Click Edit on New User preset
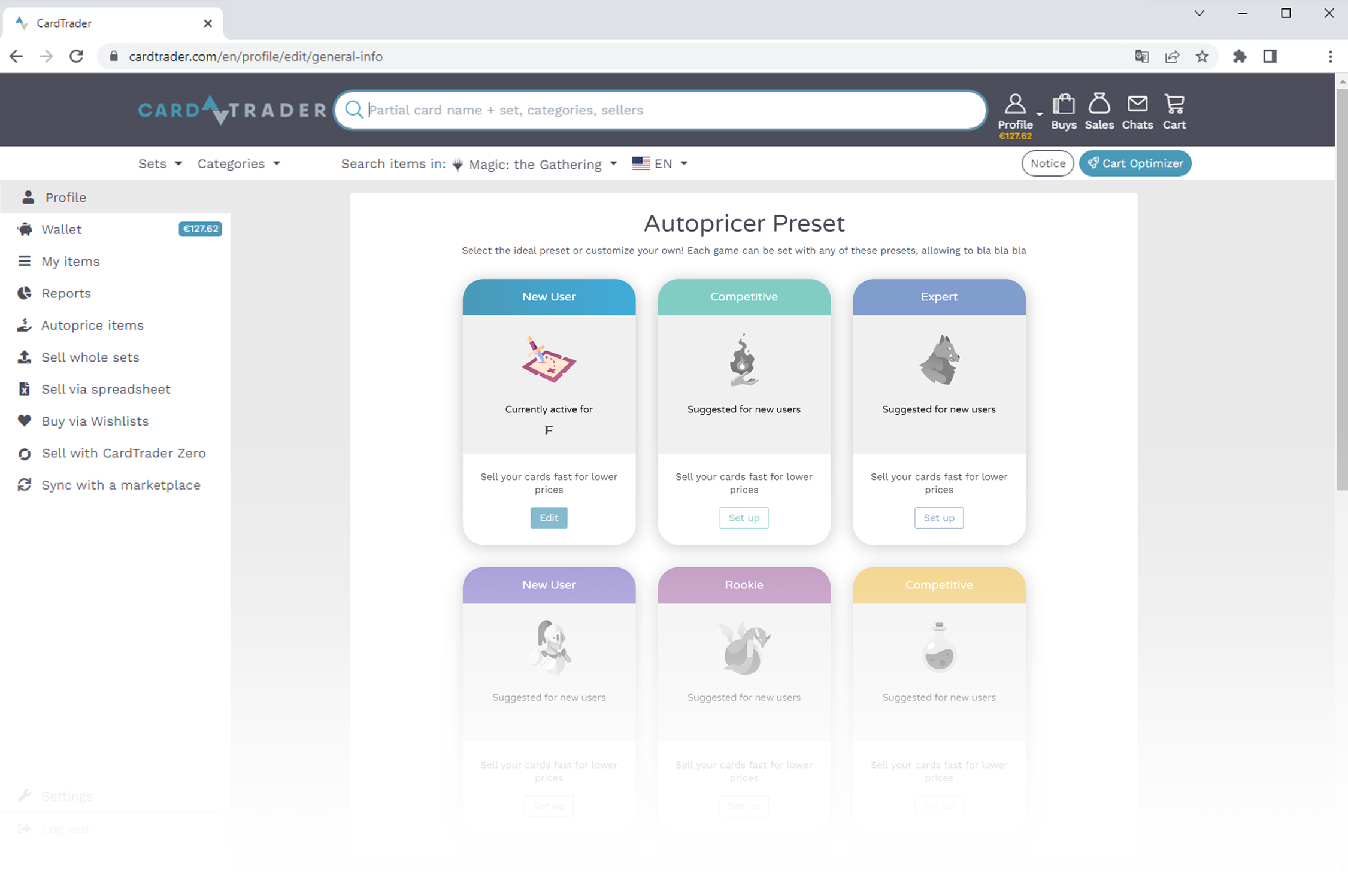1348x896 pixels. pyautogui.click(x=549, y=518)
